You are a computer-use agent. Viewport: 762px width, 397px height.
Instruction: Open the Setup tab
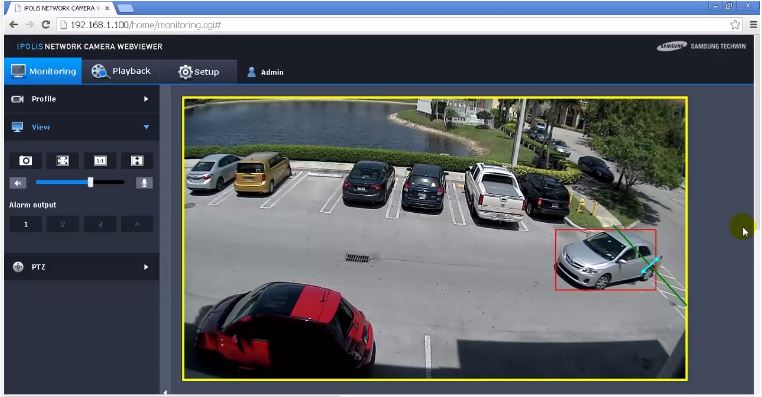(x=198, y=71)
